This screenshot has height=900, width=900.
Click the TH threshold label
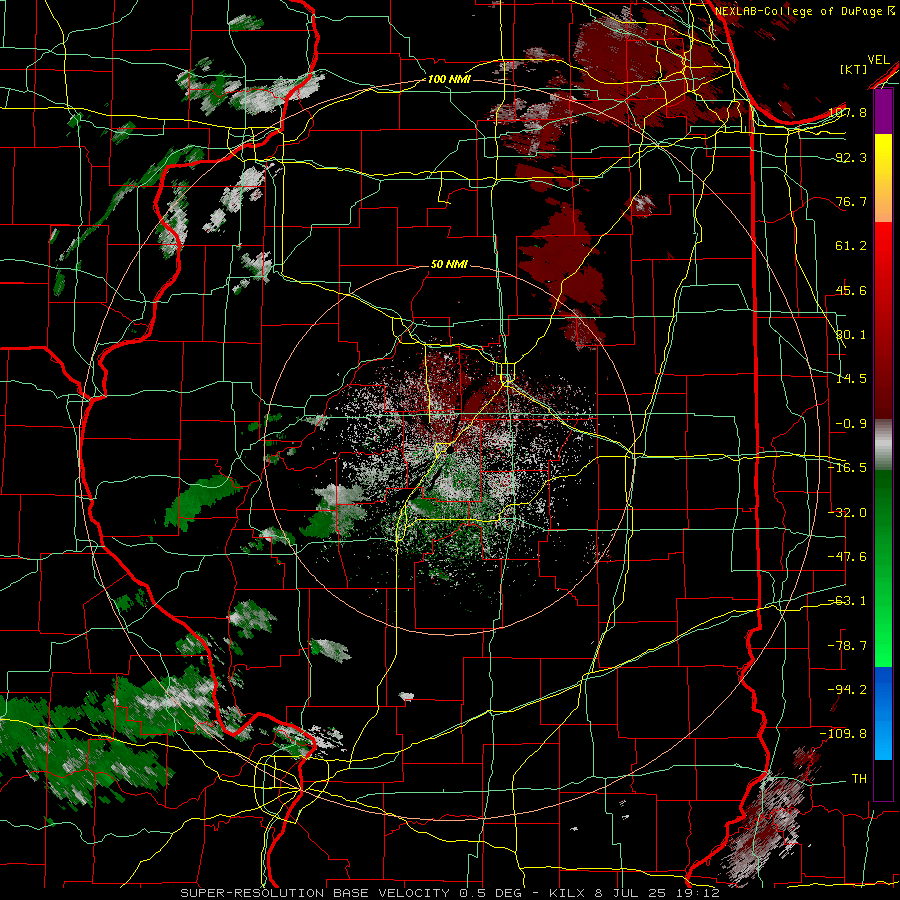859,779
